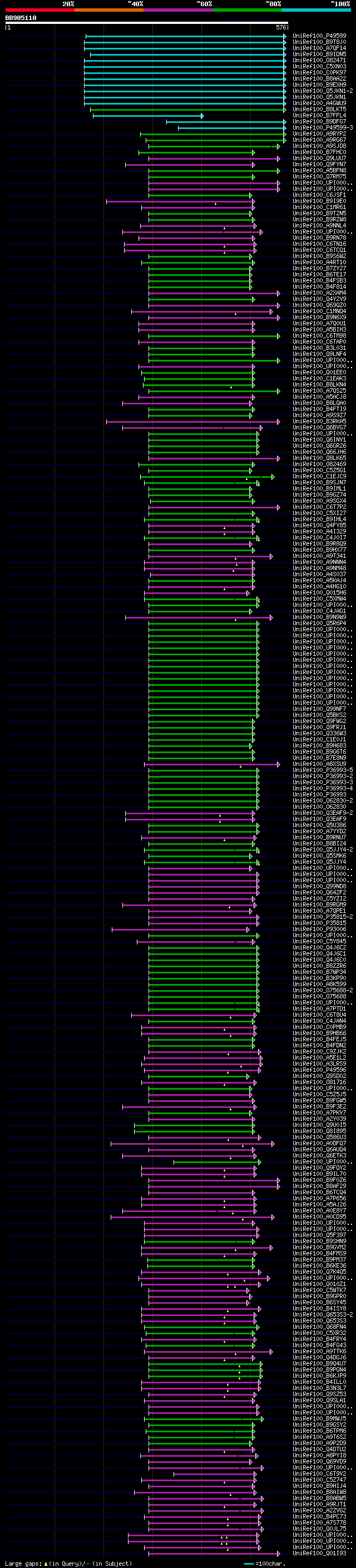
Task: Select label UniRef100_A8XSU9
Action: (319, 764)
